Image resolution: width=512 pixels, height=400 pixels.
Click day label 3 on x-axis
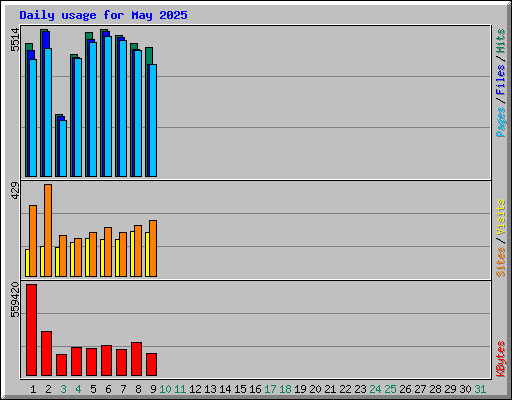pos(63,389)
